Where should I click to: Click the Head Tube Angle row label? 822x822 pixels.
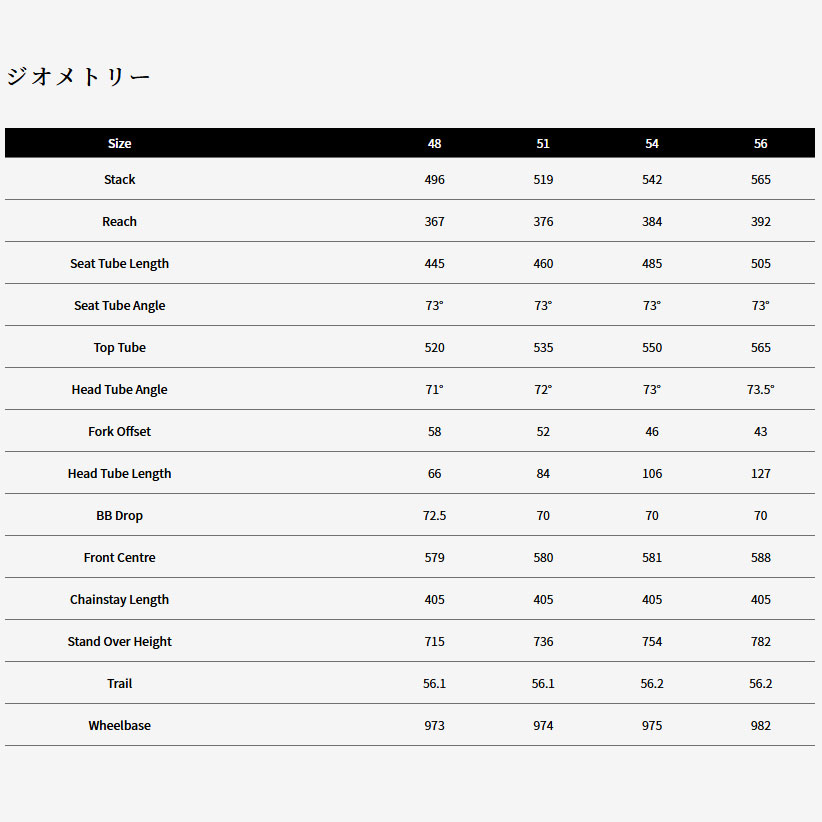coord(120,390)
